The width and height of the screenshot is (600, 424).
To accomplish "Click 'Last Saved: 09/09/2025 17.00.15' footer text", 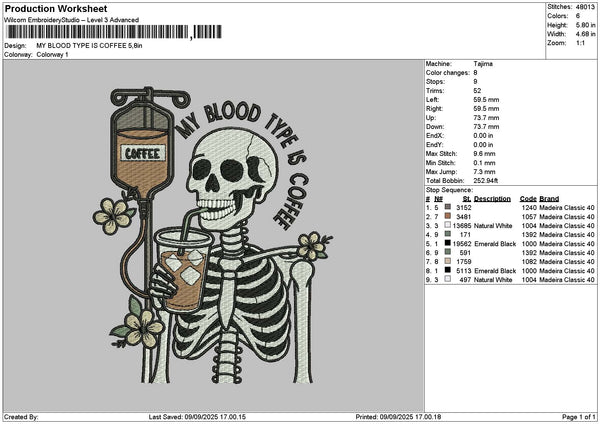I will [x=197, y=417].
